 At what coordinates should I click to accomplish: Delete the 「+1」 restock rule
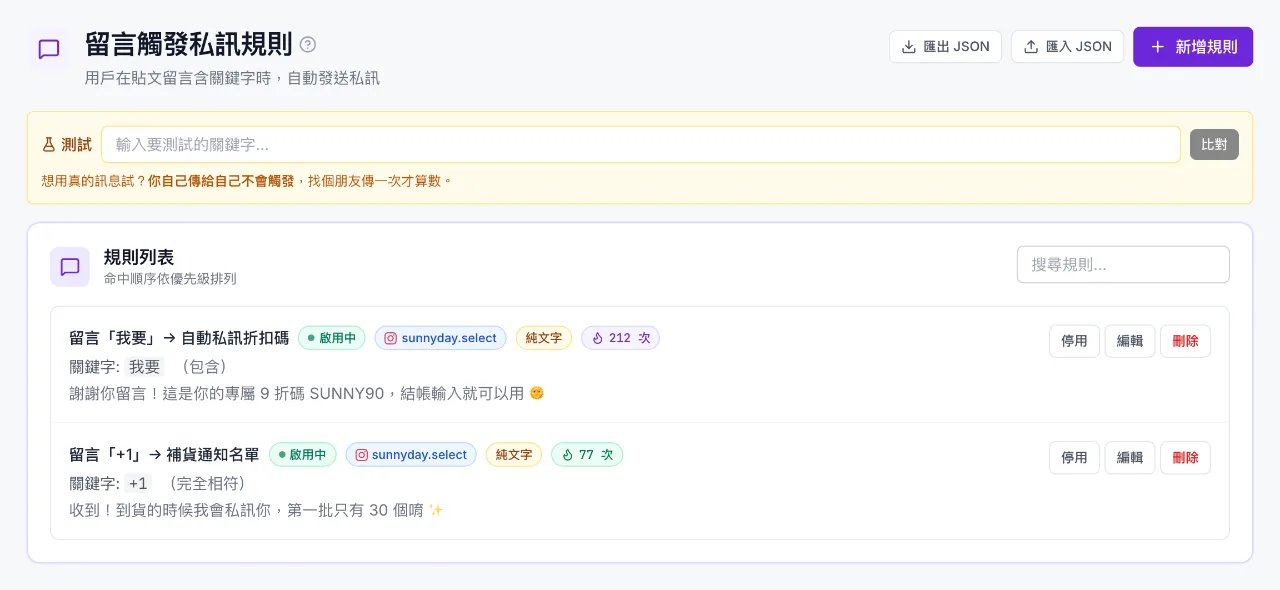[1185, 458]
